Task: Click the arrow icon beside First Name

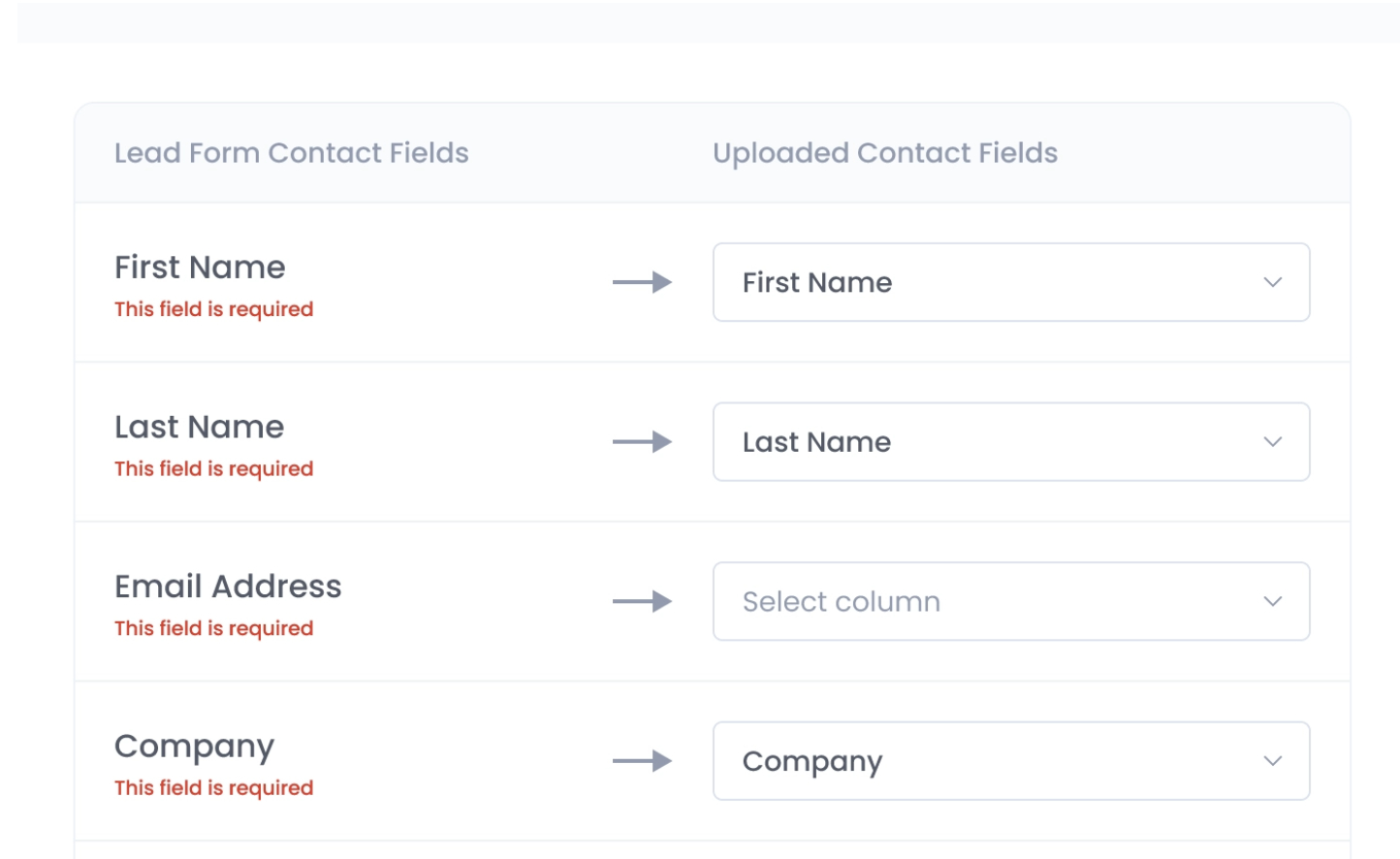Action: [642, 282]
